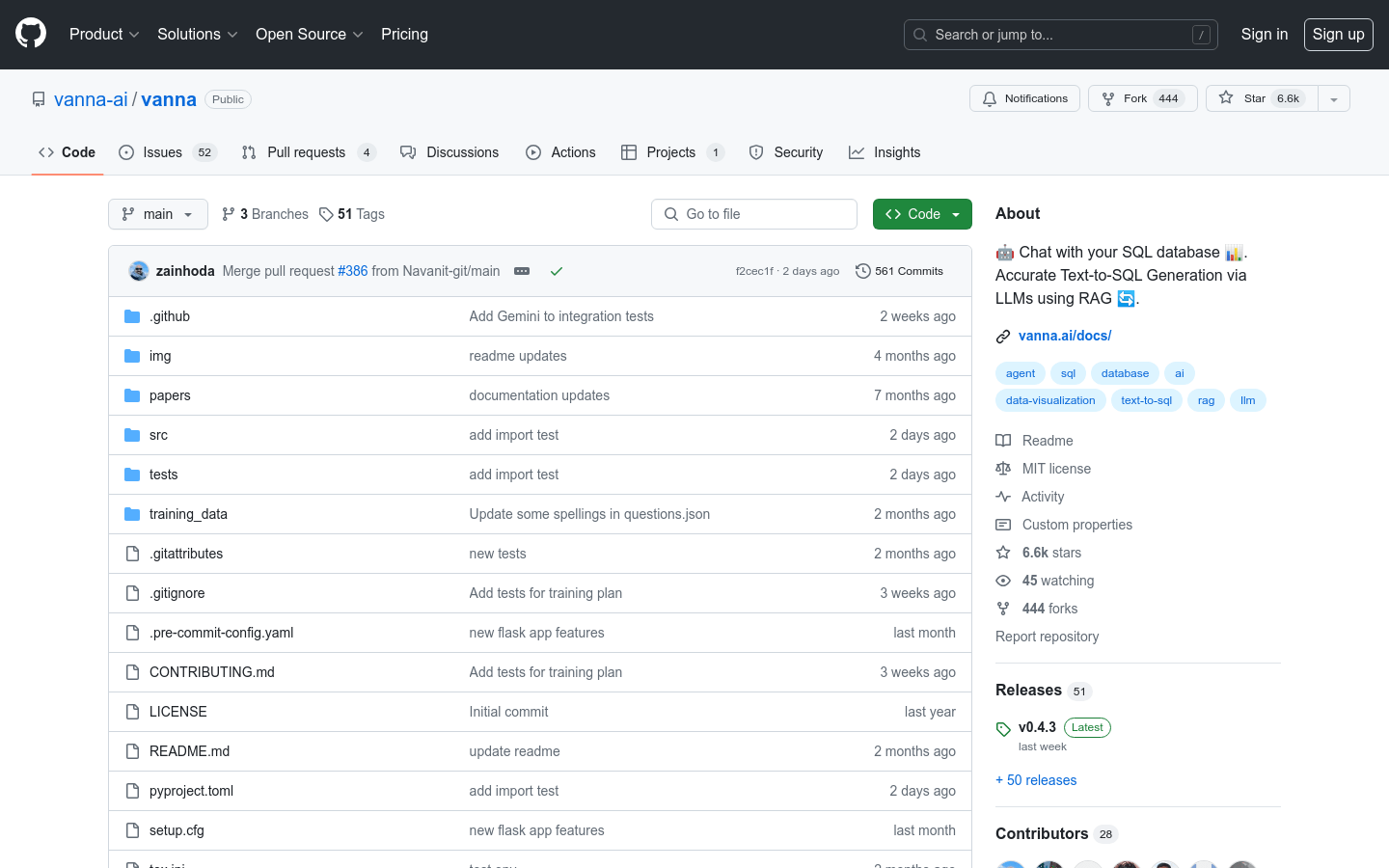
Task: Switch to the Issues tab
Action: [x=168, y=152]
